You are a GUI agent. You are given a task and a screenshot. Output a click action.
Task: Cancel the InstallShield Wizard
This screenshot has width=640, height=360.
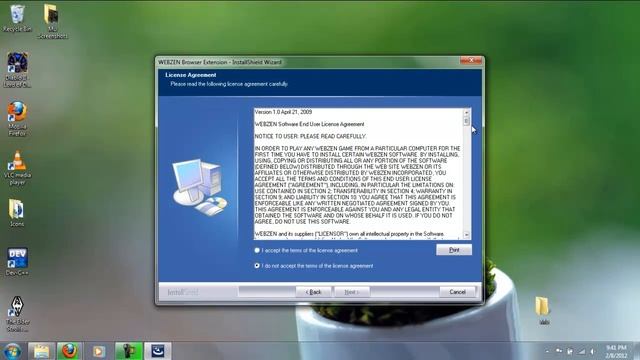click(x=457, y=292)
